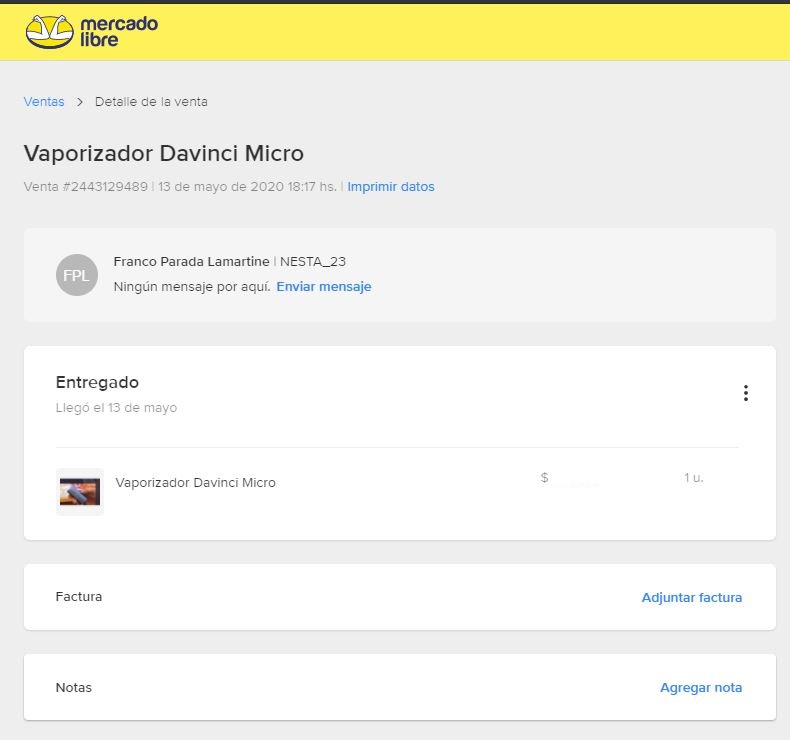The width and height of the screenshot is (790, 740).
Task: Click buyer name Franco Parada Lamartine
Action: (x=191, y=261)
